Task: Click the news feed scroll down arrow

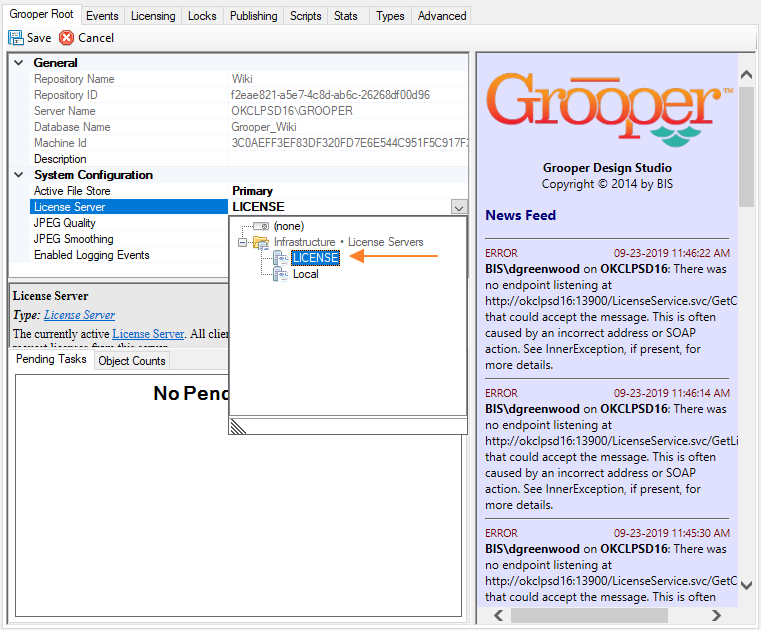Action: (x=746, y=586)
